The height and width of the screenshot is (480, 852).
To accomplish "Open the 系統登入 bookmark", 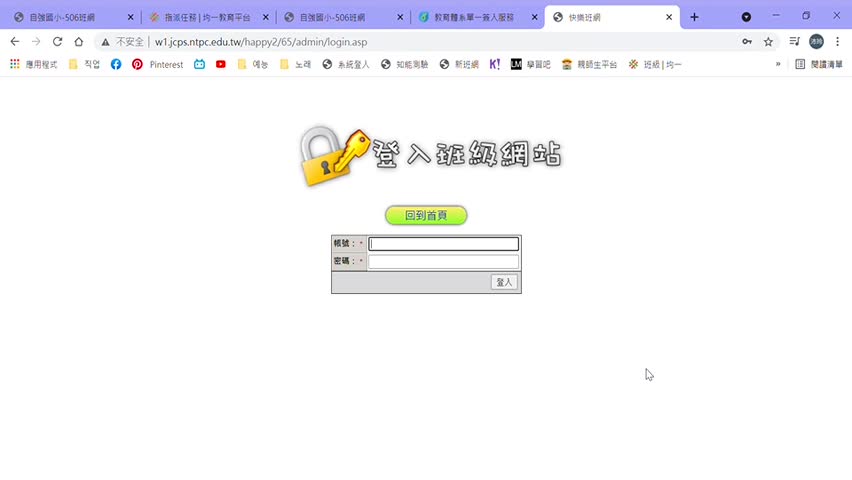I will click(x=346, y=64).
